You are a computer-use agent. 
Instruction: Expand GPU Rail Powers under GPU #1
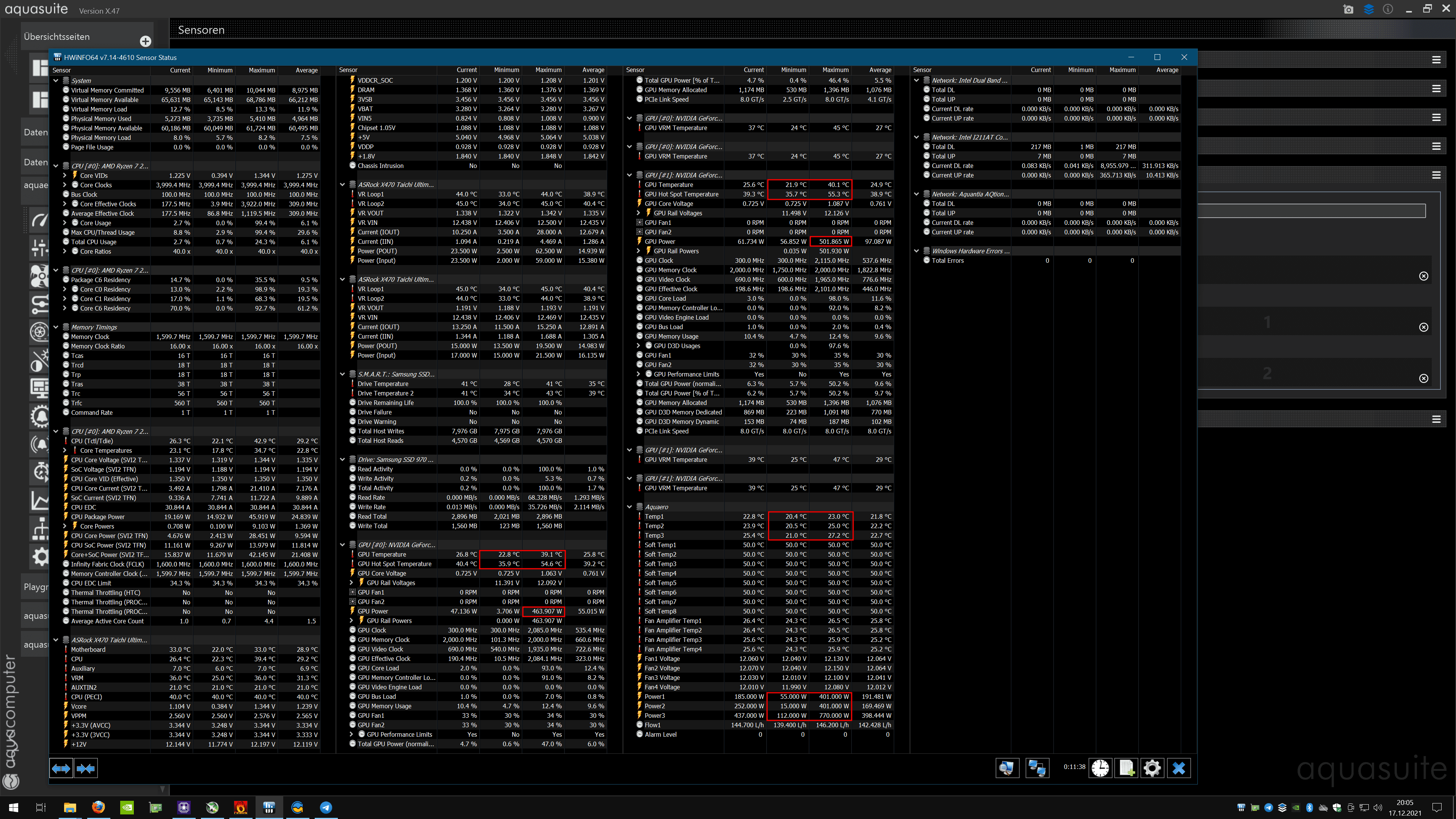pyautogui.click(x=639, y=251)
